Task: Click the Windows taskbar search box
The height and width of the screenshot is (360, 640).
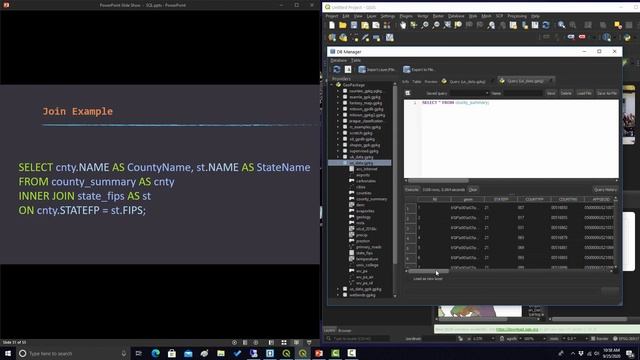Action: click(x=73, y=353)
